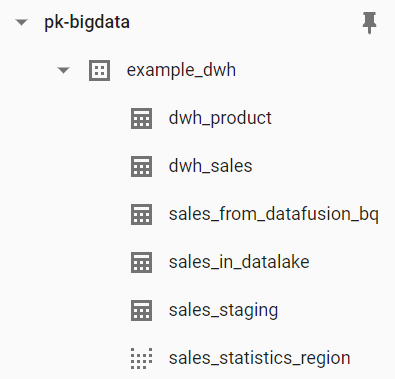
Task: Click the sales_staging table icon
Action: click(x=141, y=310)
